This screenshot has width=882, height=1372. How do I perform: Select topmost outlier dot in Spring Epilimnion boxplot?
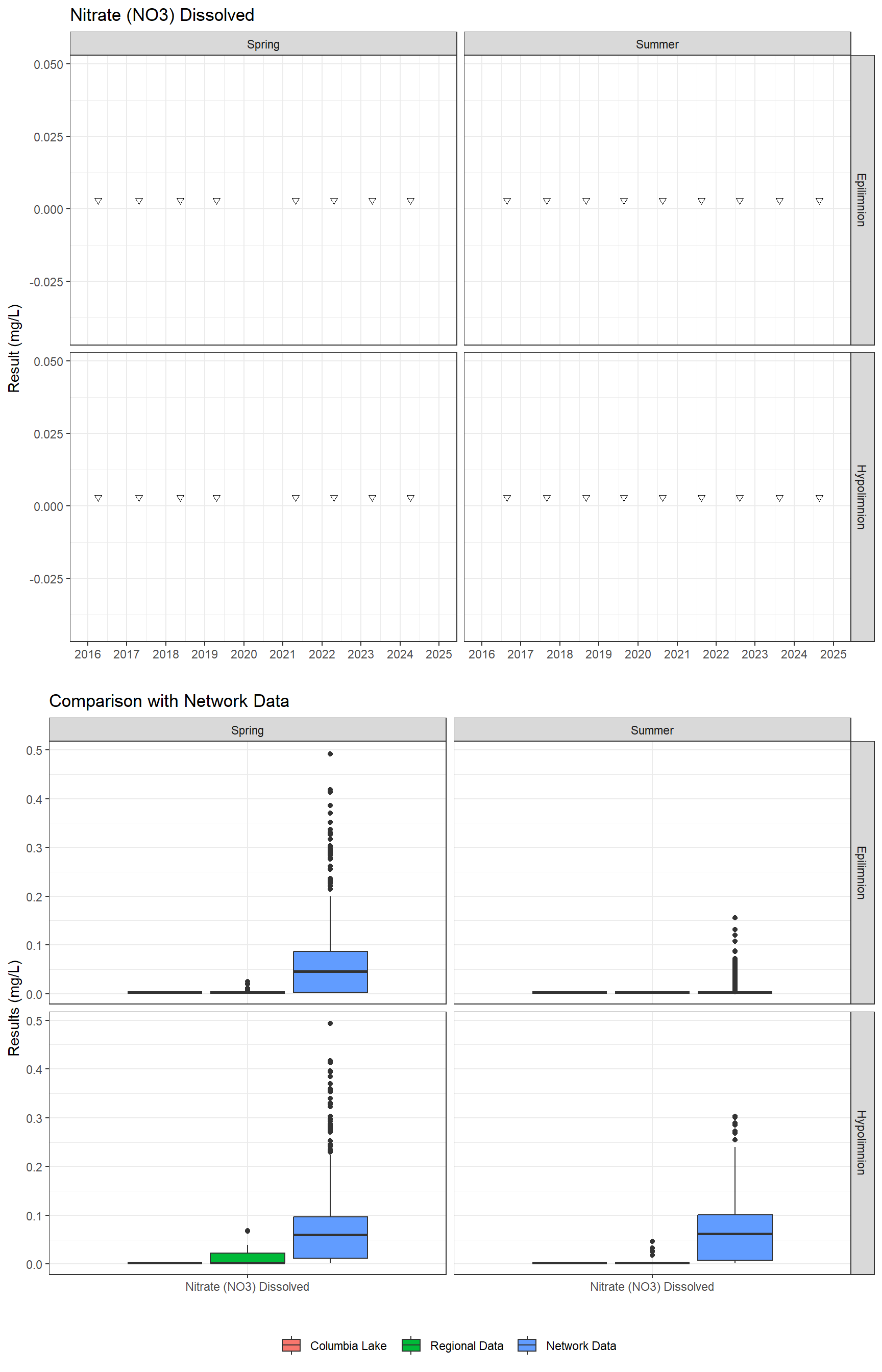pos(330,753)
